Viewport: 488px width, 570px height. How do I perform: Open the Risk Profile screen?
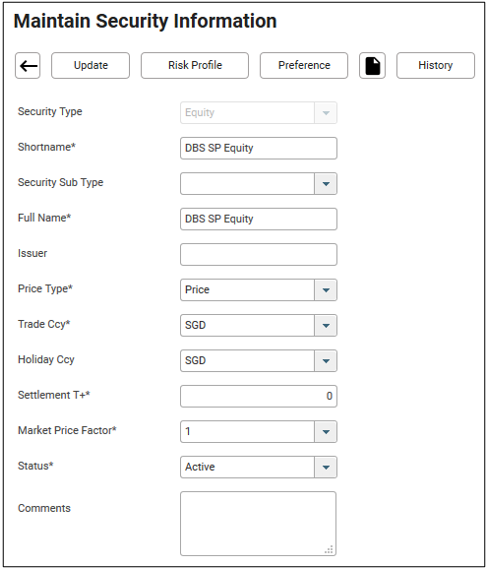195,66
